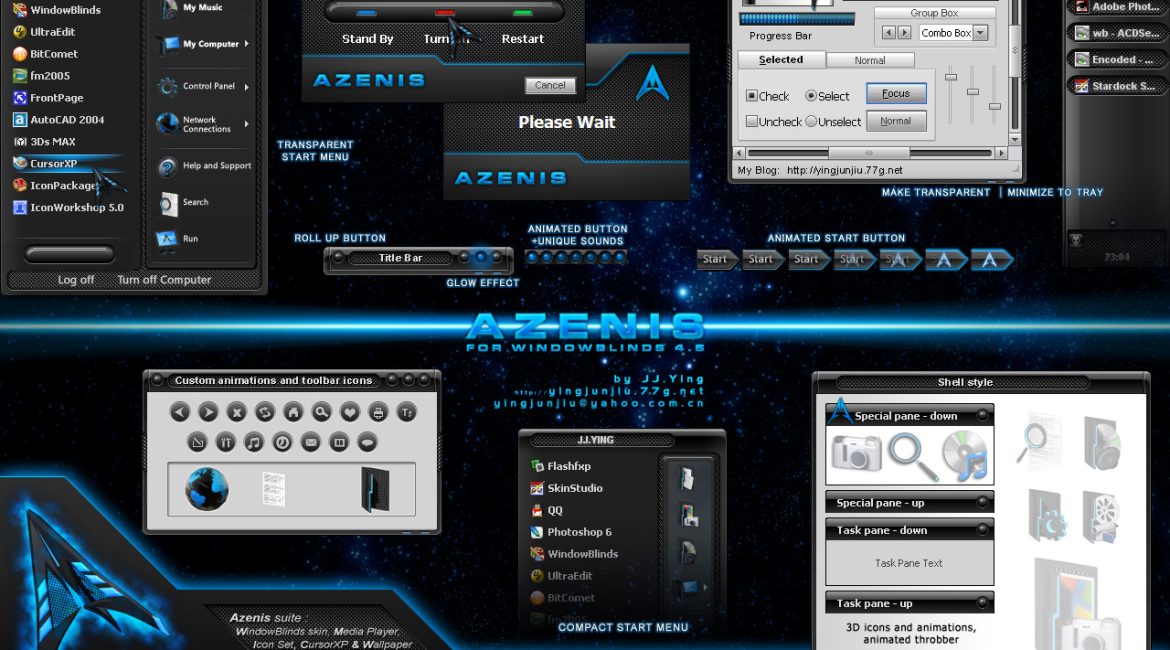This screenshot has height=650, width=1170.
Task: Click the Focus button
Action: [896, 93]
